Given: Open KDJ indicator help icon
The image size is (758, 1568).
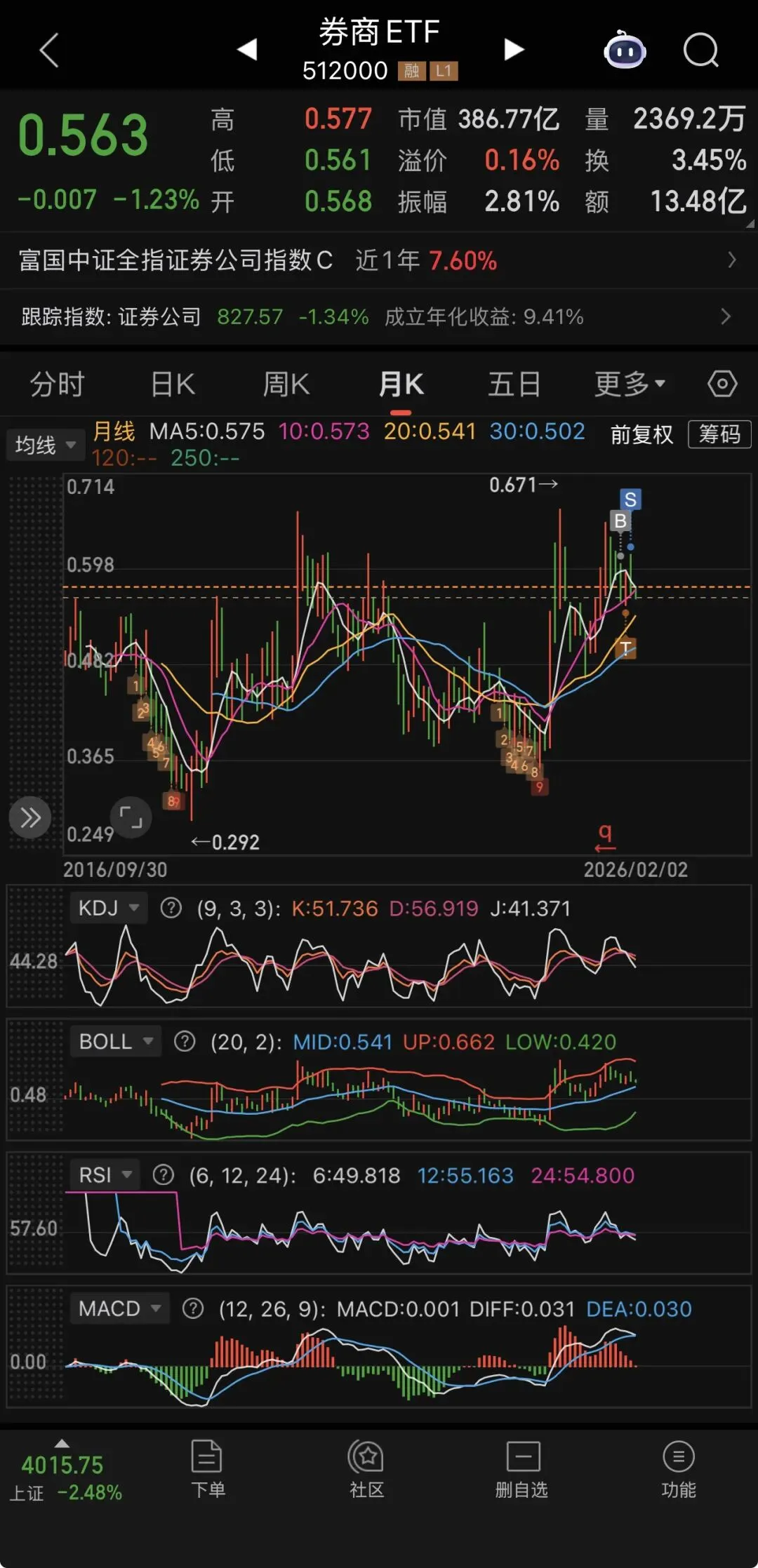Looking at the screenshot, I should [171, 908].
